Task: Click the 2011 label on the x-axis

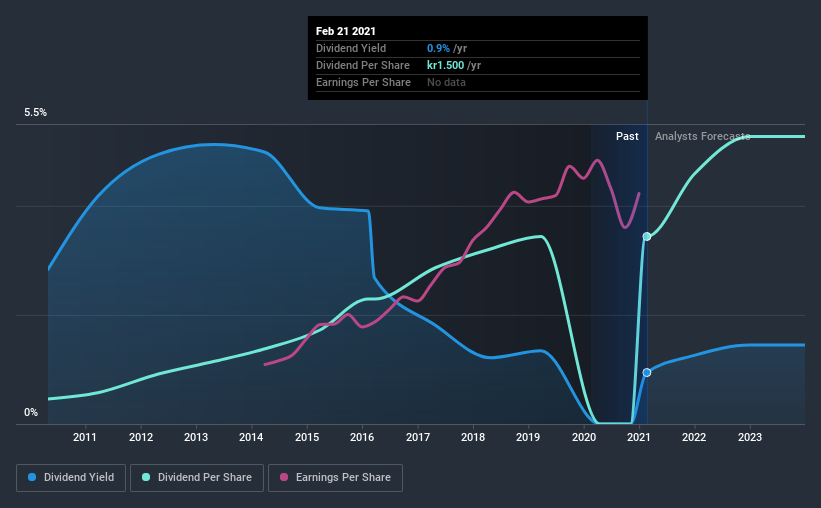Action: click(x=85, y=437)
